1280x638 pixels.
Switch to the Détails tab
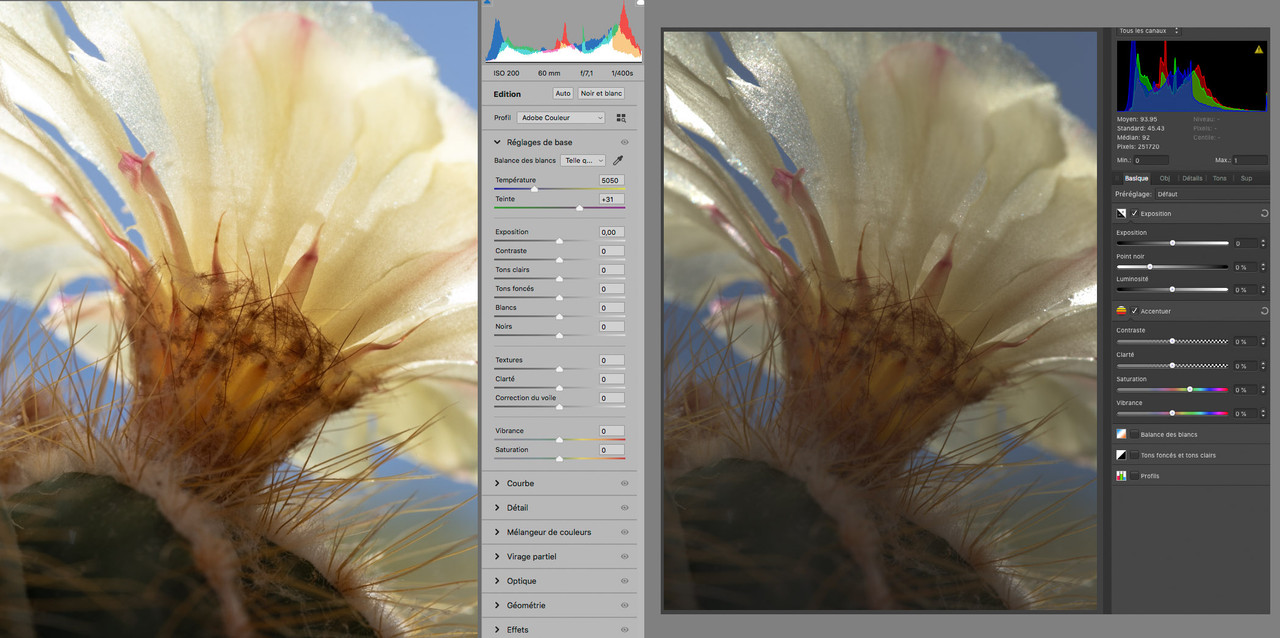pyautogui.click(x=1192, y=178)
